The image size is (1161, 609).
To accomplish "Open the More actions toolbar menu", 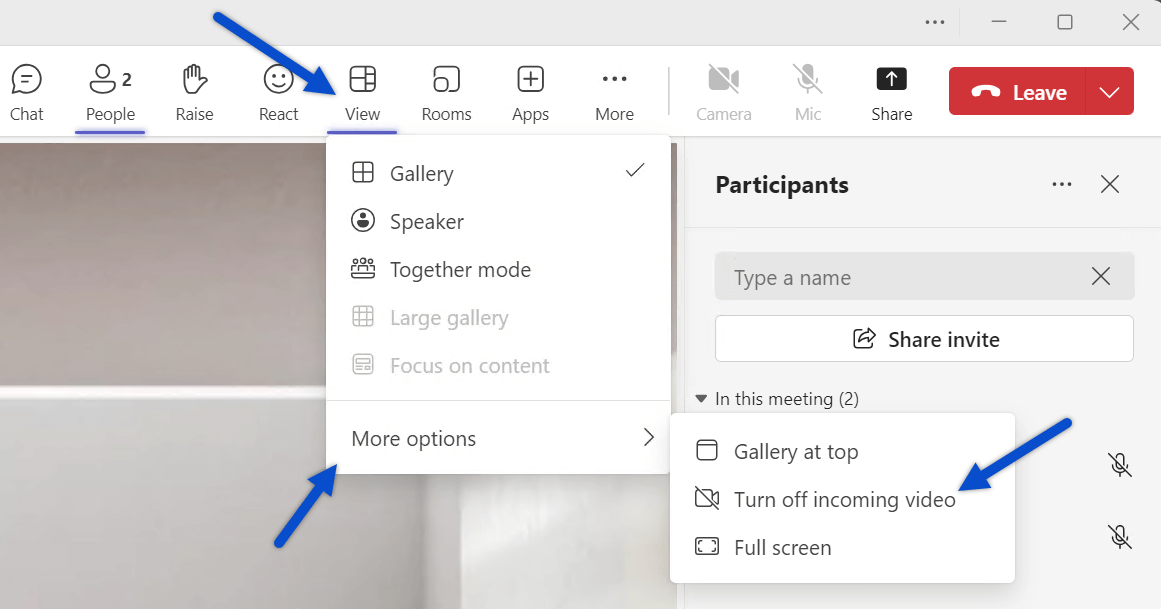I will point(614,92).
